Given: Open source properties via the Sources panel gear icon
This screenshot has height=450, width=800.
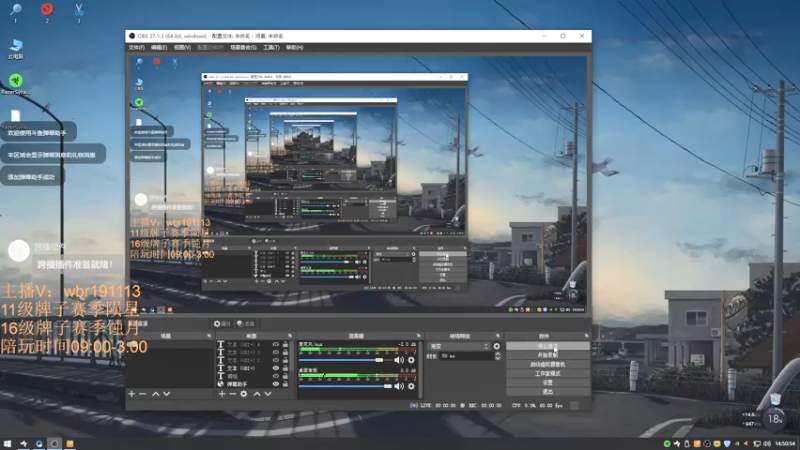Looking at the screenshot, I should [x=244, y=394].
